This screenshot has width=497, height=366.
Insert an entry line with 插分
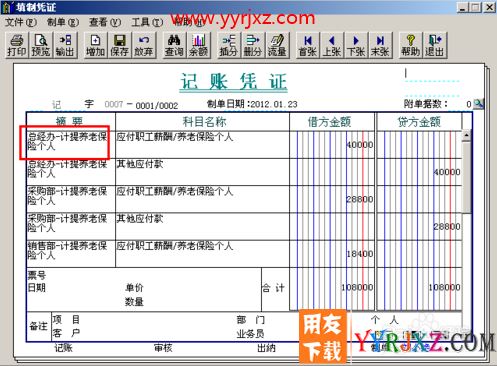(229, 45)
